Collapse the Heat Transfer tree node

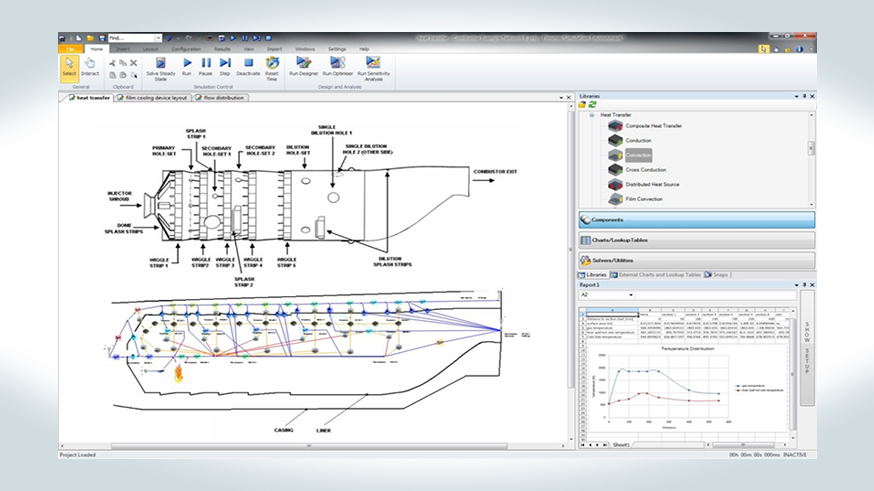click(x=591, y=115)
